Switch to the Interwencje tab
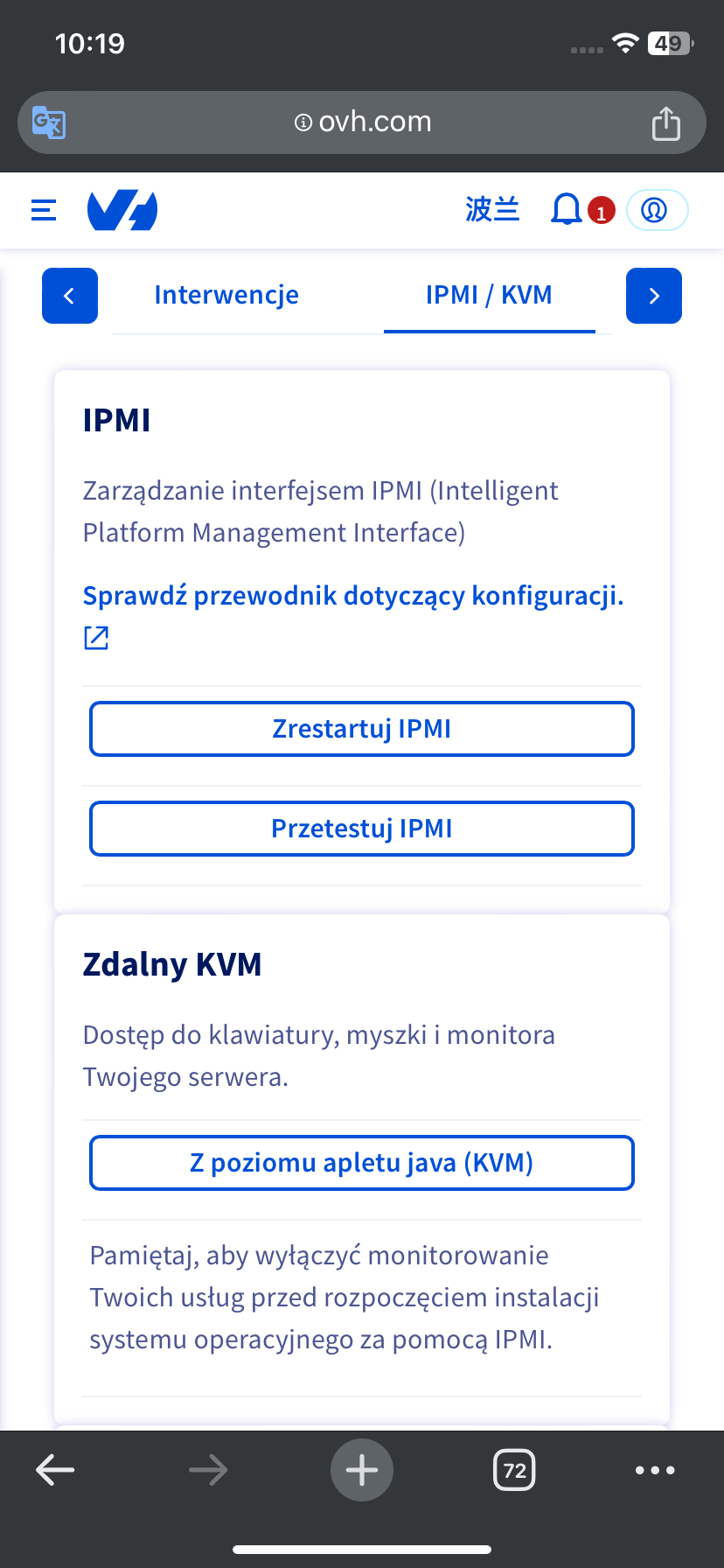 [226, 296]
